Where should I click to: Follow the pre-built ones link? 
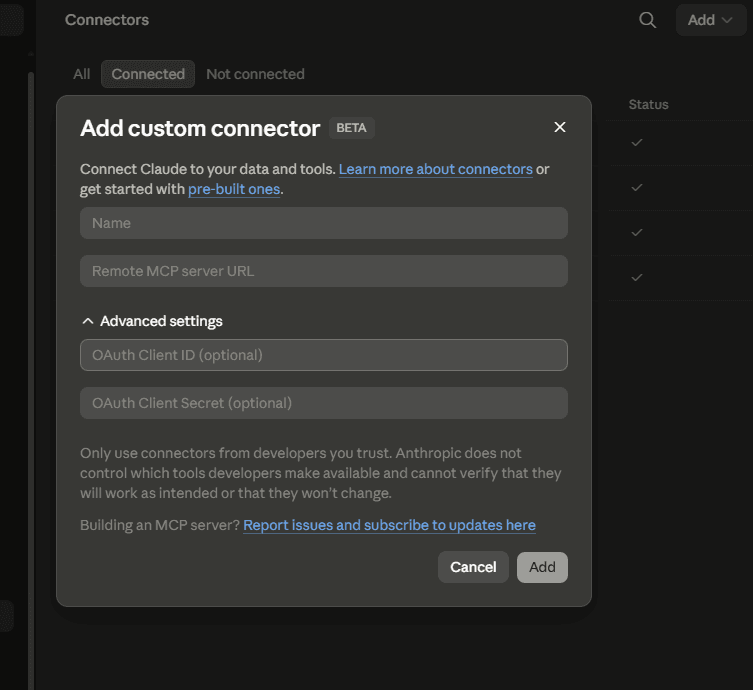pyautogui.click(x=234, y=189)
